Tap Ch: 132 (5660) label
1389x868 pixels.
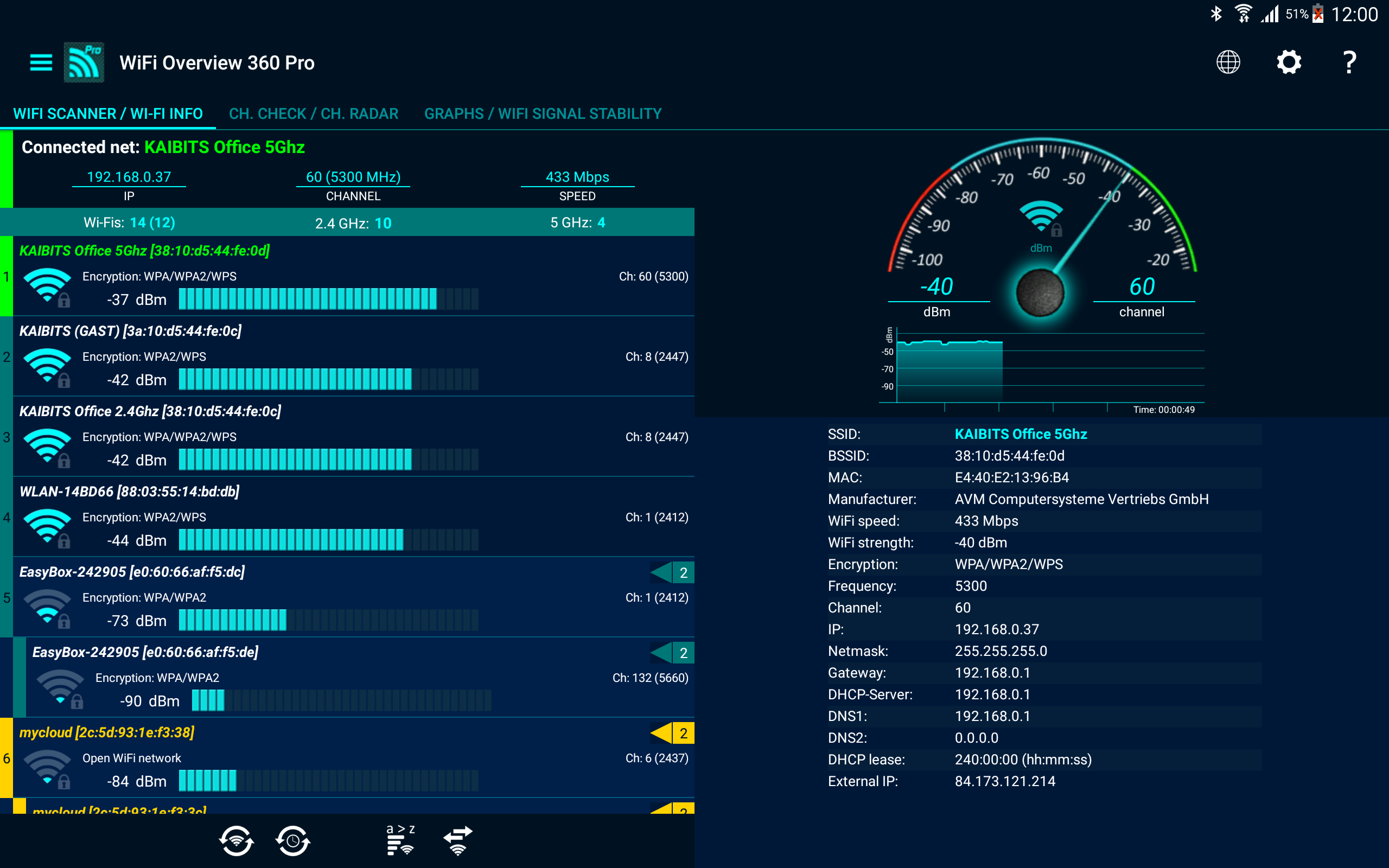click(x=651, y=678)
